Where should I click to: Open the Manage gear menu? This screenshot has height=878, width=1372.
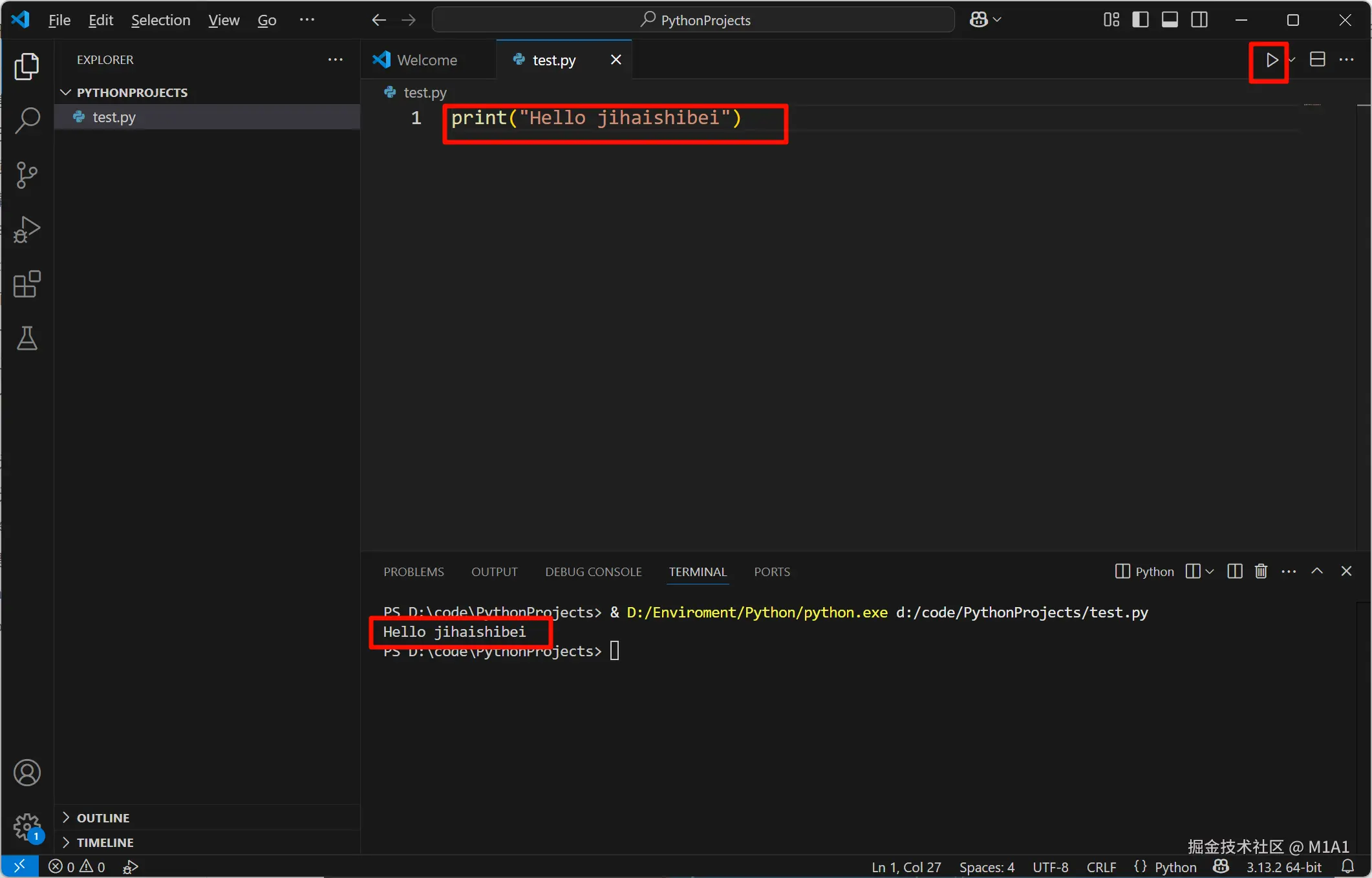[27, 827]
